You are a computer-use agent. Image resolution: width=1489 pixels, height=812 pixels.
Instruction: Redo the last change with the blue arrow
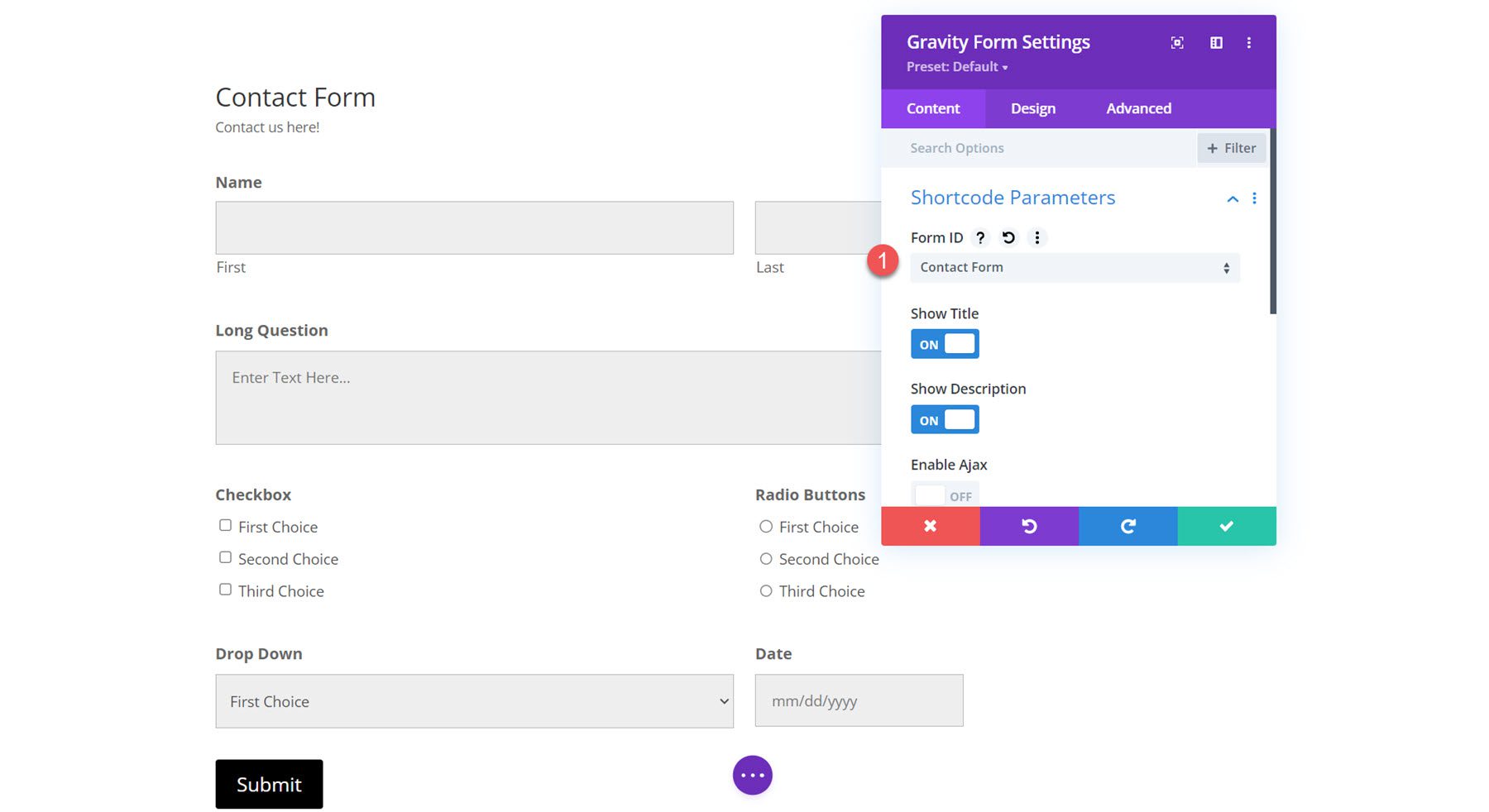pos(1127,526)
